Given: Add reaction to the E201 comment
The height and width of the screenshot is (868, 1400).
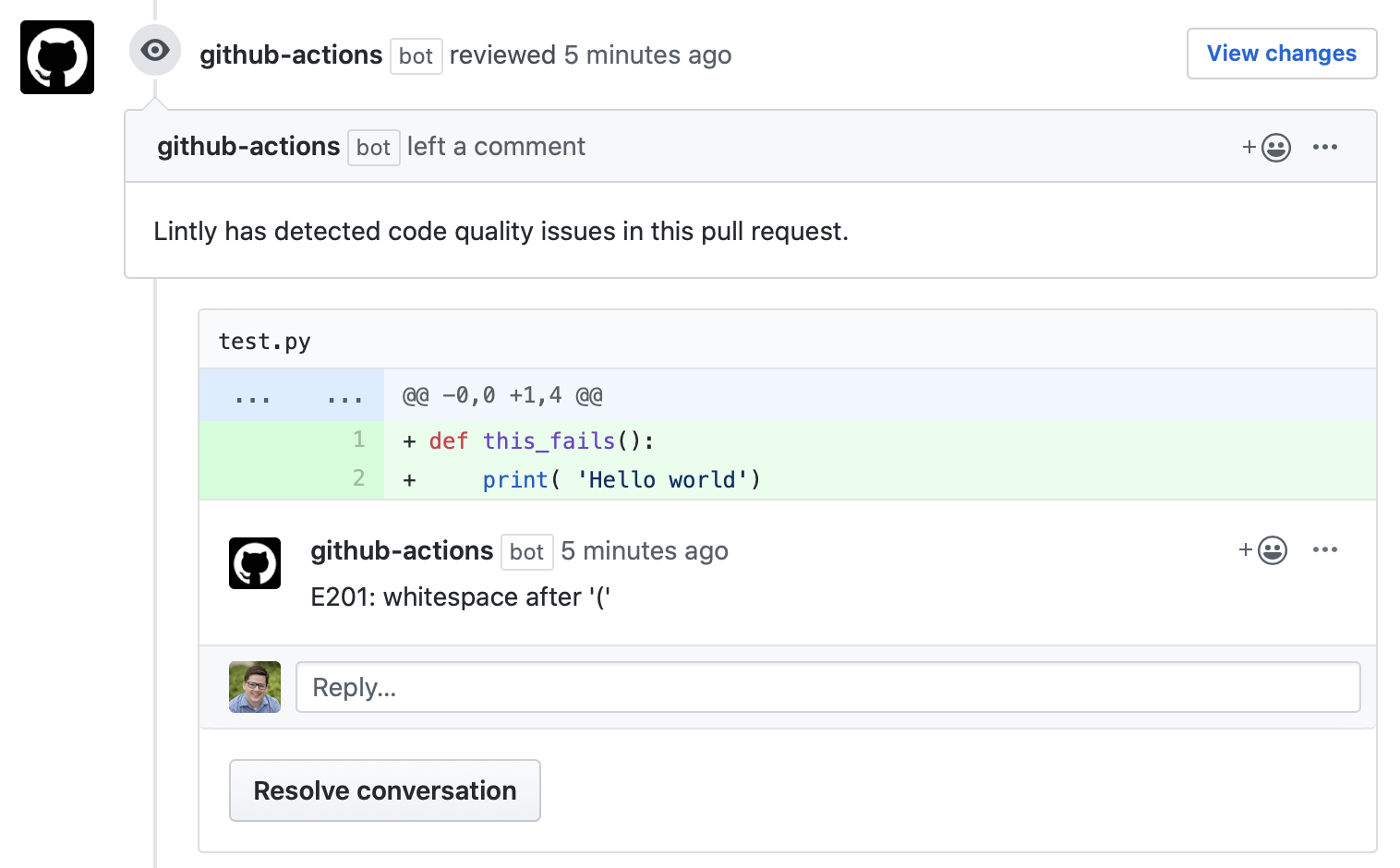Looking at the screenshot, I should pos(1263,550).
